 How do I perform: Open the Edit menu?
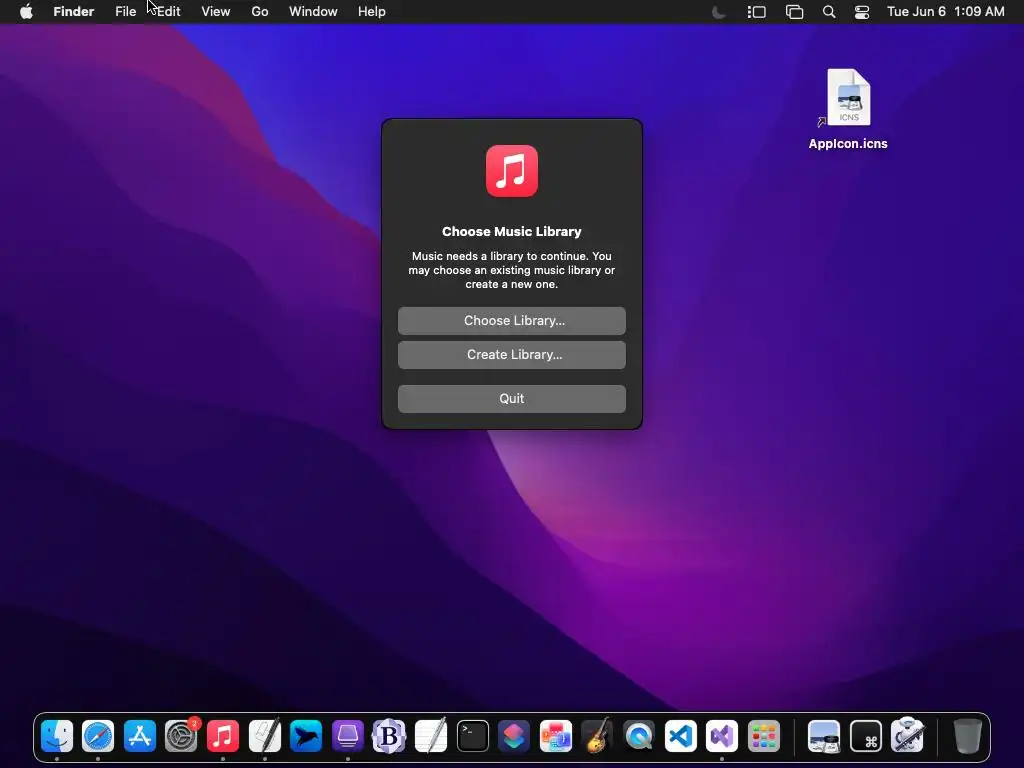168,12
